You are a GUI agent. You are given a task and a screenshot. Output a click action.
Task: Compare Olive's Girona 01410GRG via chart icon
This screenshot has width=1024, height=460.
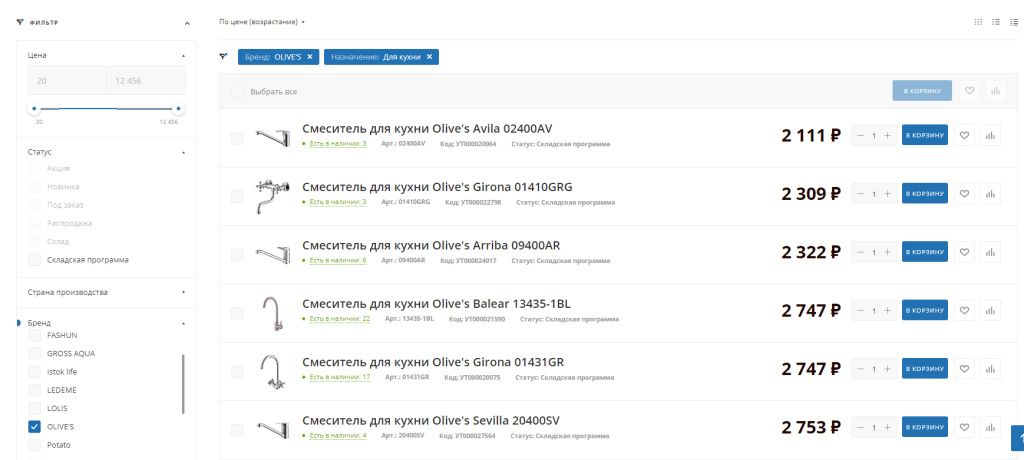tap(990, 194)
